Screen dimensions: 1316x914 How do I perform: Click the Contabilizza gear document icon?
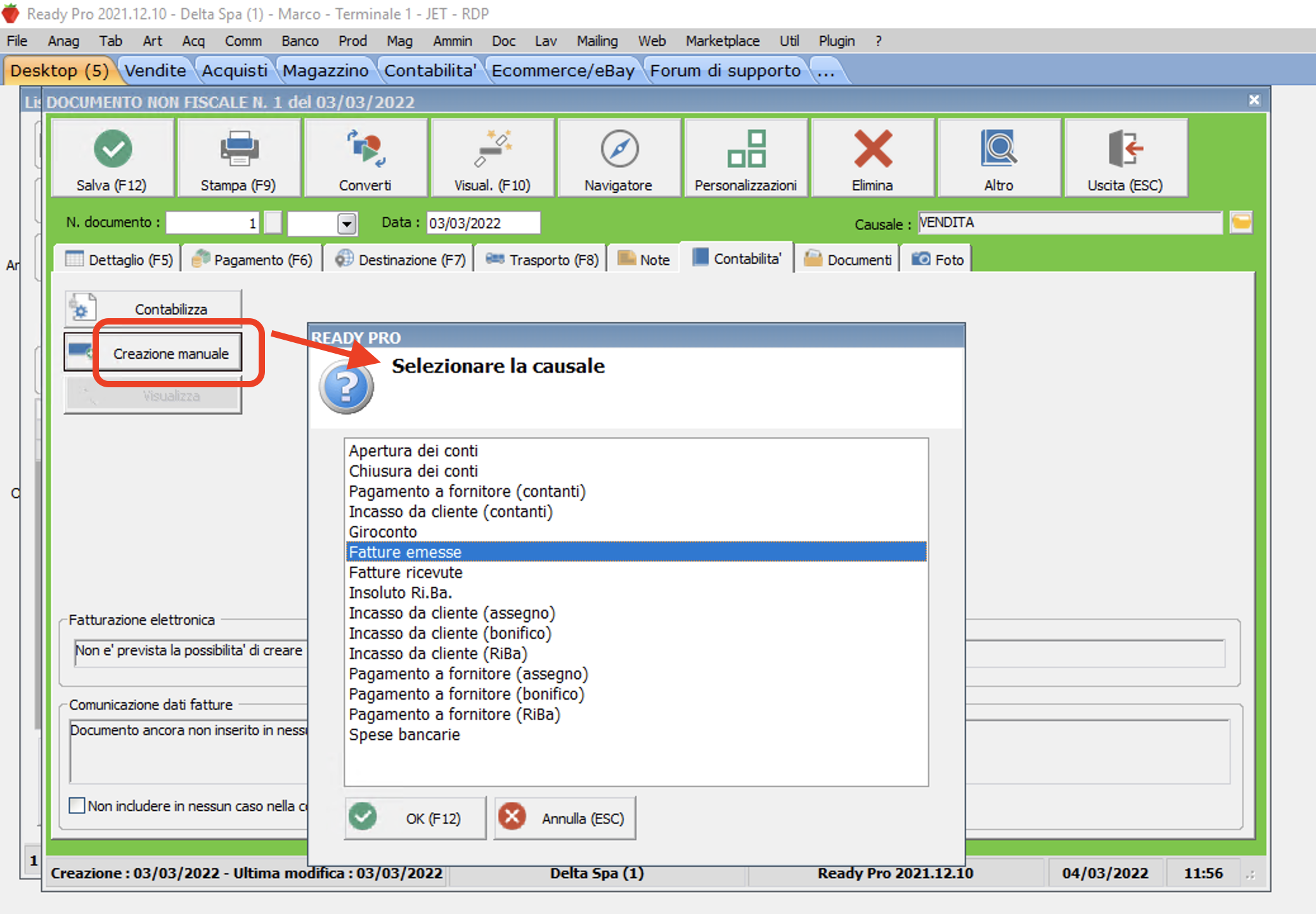tap(82, 309)
